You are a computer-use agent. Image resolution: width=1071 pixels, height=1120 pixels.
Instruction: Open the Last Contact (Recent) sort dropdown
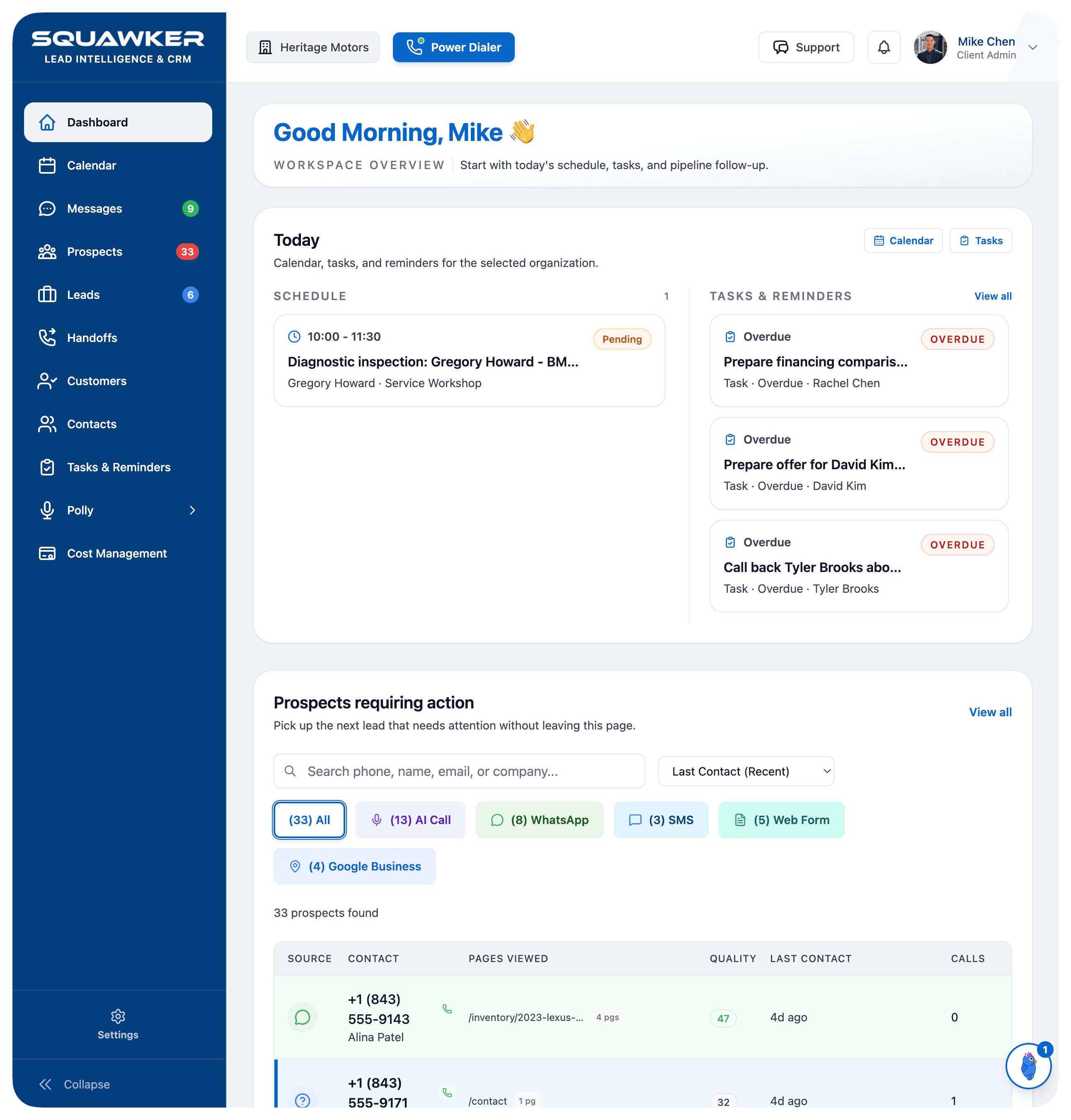point(746,771)
